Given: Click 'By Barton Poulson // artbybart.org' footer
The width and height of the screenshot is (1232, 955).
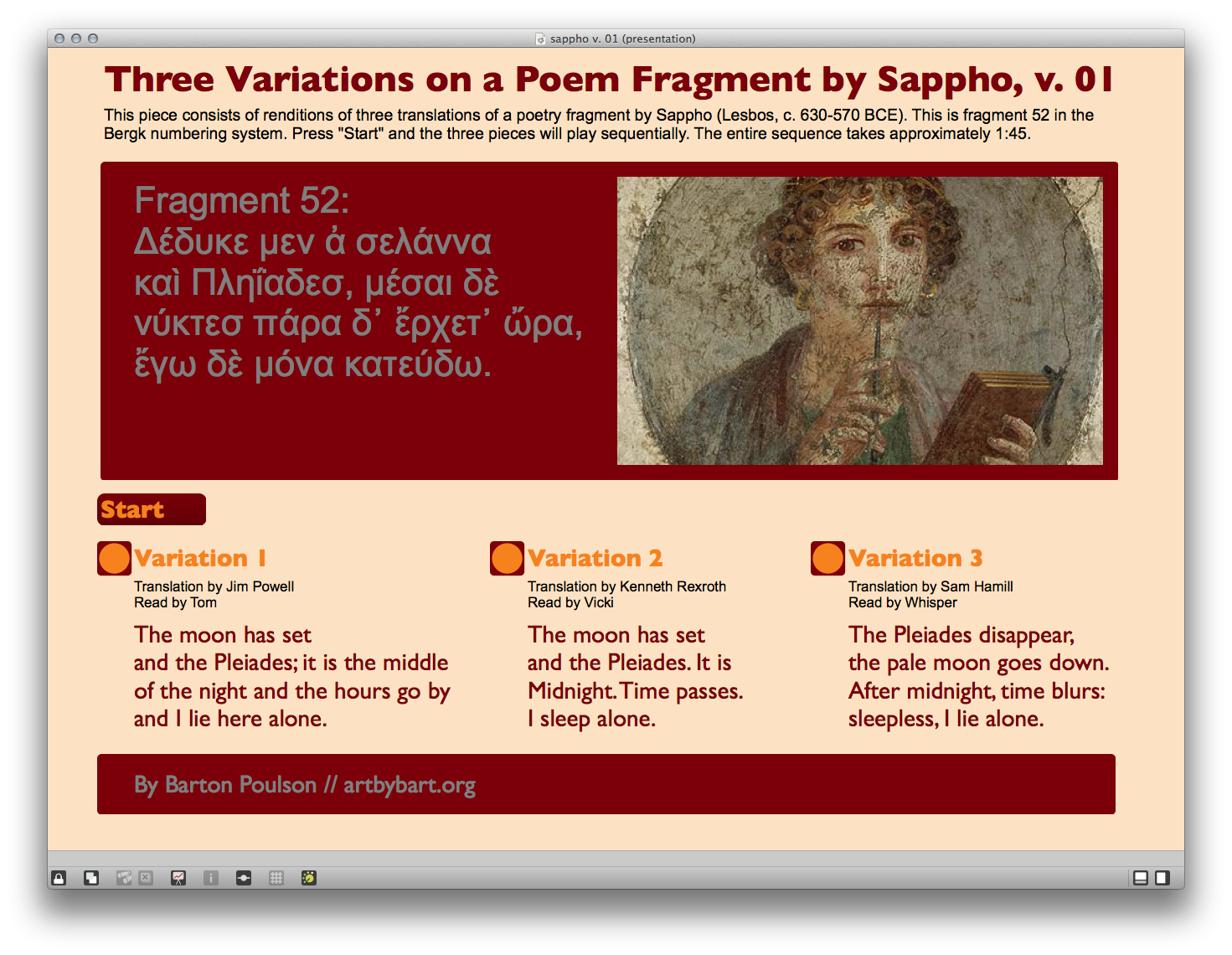Looking at the screenshot, I should coord(305,785).
